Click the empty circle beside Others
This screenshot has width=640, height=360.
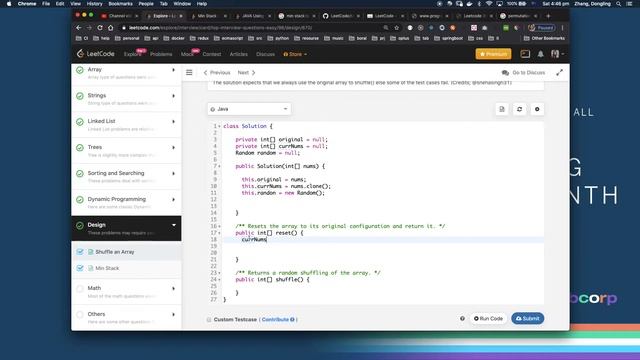click(80, 315)
